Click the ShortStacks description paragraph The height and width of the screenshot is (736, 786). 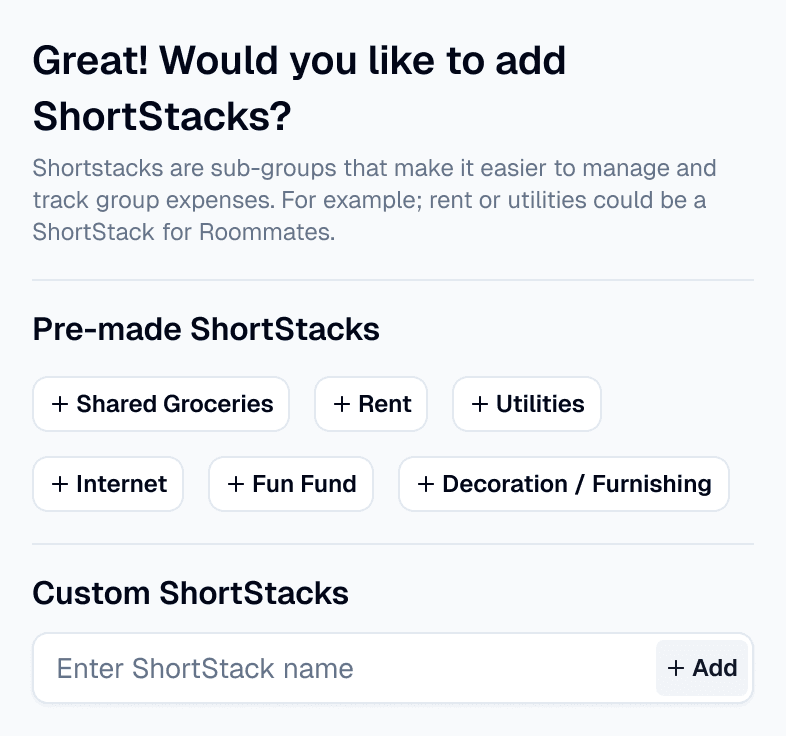tap(375, 200)
